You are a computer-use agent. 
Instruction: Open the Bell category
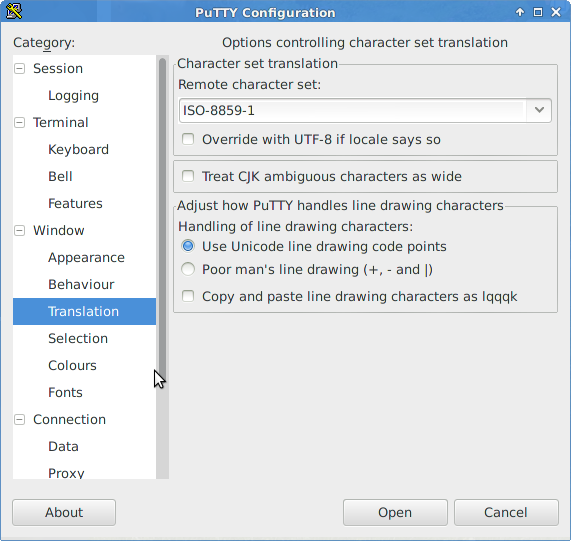click(x=60, y=176)
